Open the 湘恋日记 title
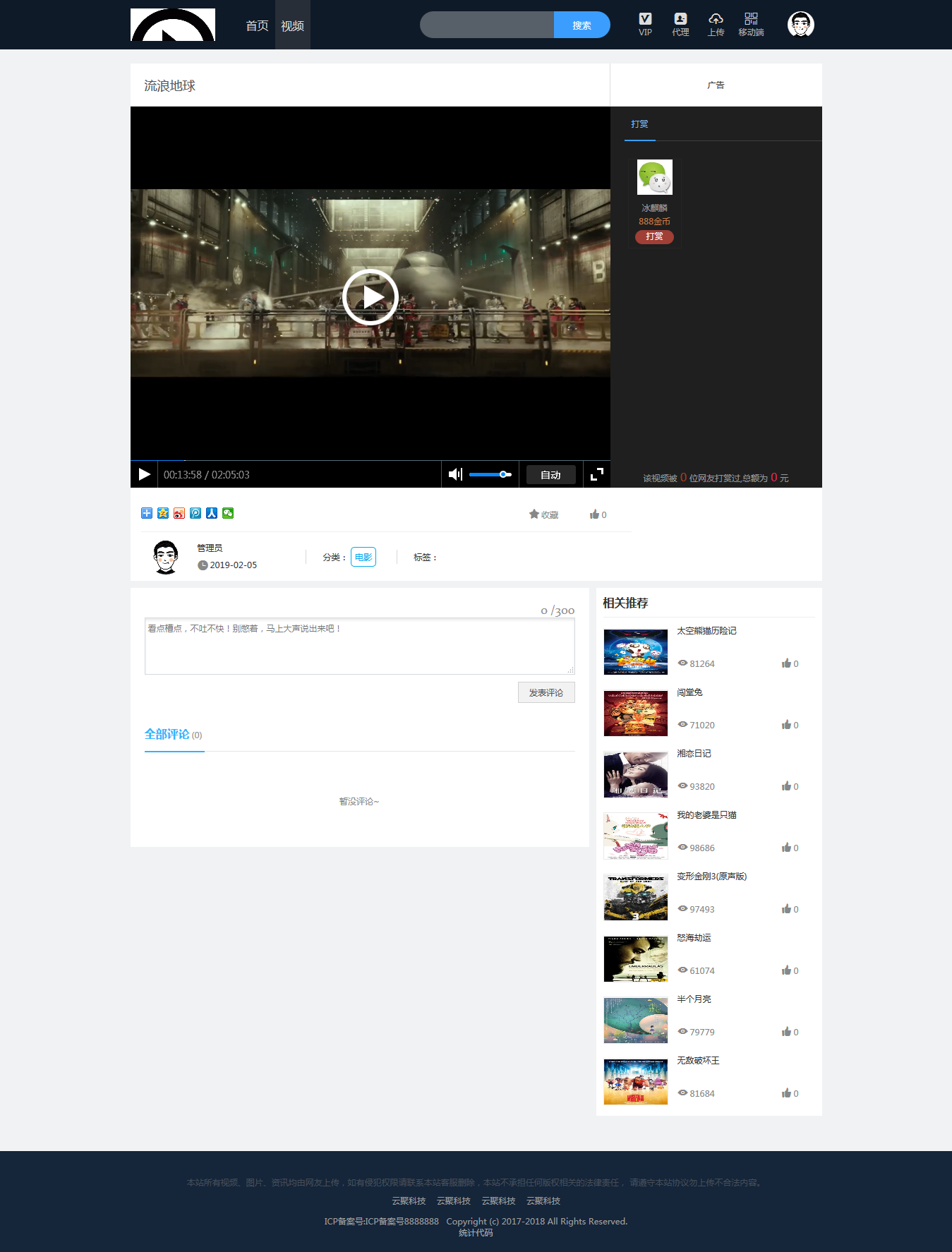The height and width of the screenshot is (1252, 952). (x=694, y=754)
